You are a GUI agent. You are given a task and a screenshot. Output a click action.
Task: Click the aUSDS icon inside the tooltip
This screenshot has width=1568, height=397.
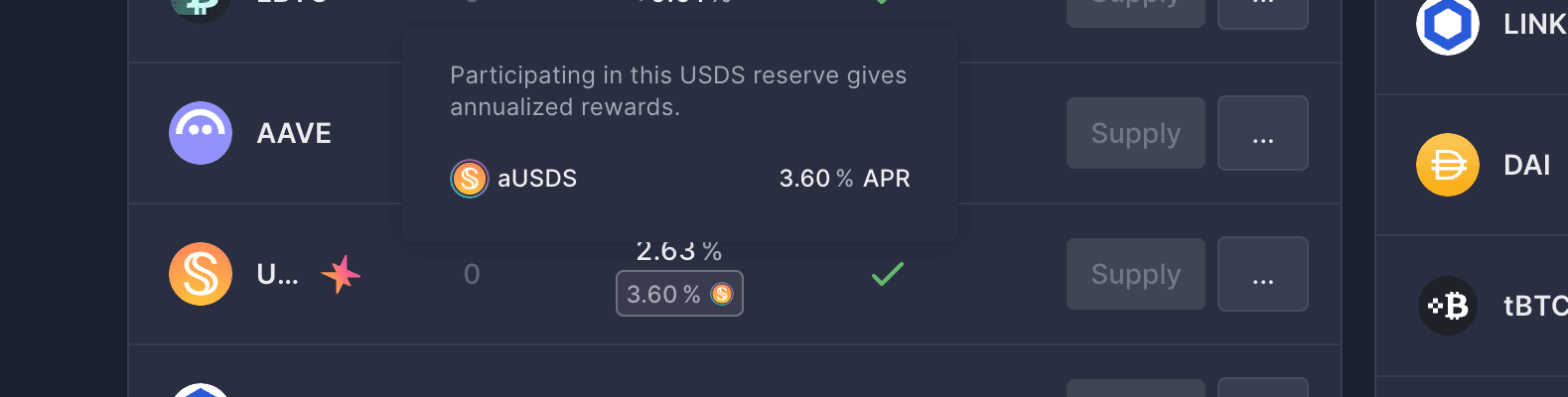coord(470,179)
